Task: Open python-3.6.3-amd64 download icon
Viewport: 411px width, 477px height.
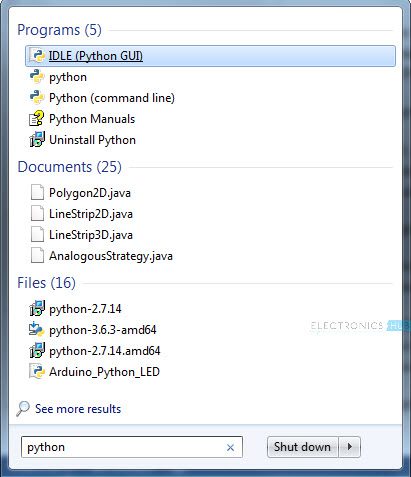Action: point(37,330)
